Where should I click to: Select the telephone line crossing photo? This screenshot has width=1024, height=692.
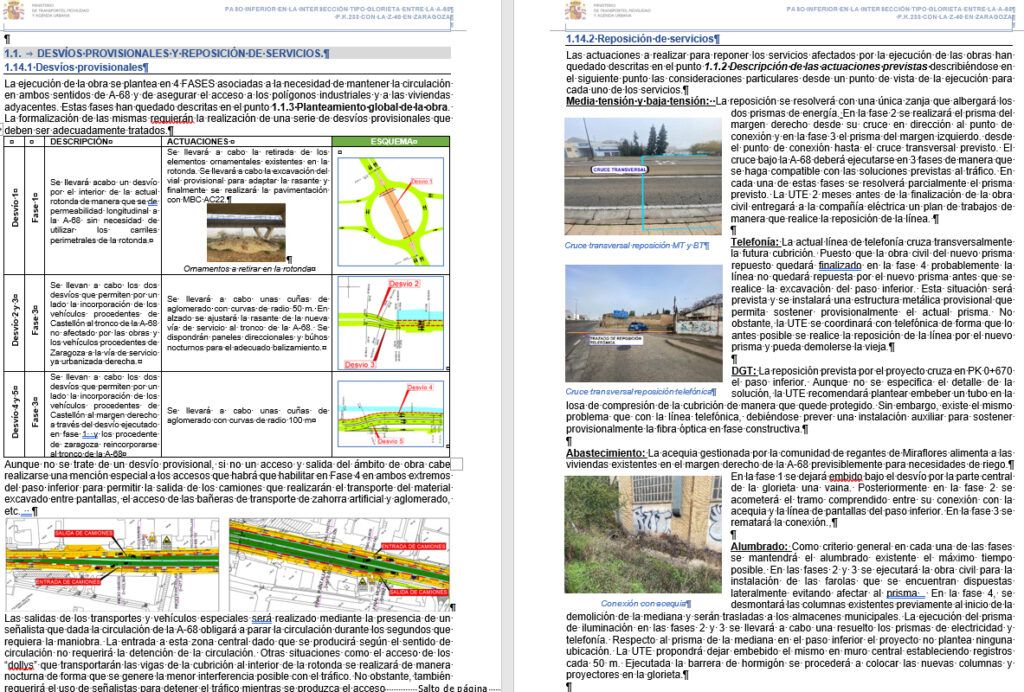(x=642, y=324)
